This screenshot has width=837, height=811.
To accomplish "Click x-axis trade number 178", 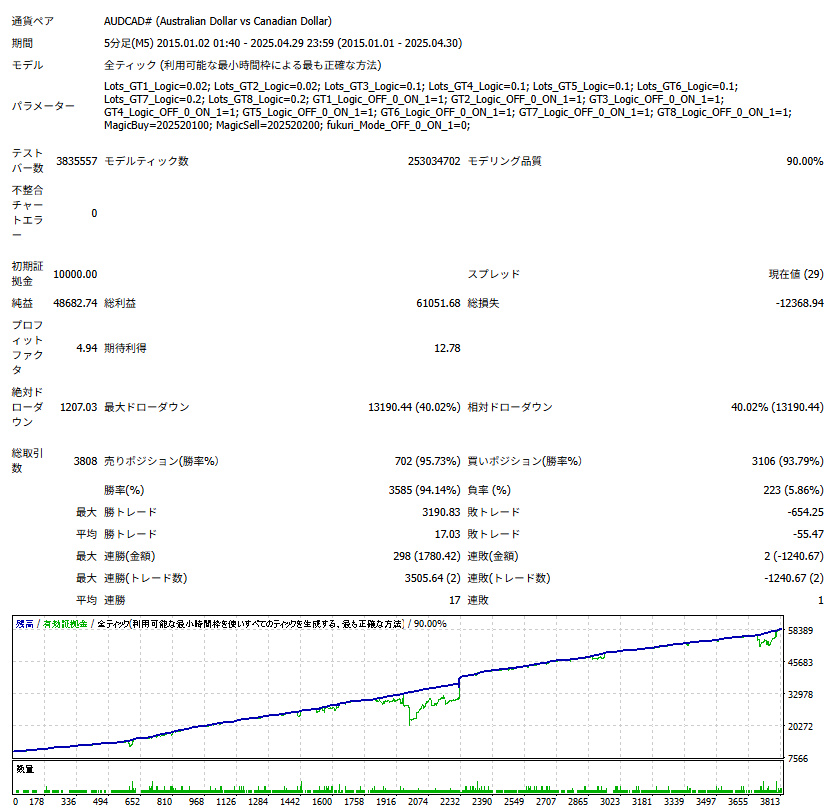I will pyautogui.click(x=36, y=802).
